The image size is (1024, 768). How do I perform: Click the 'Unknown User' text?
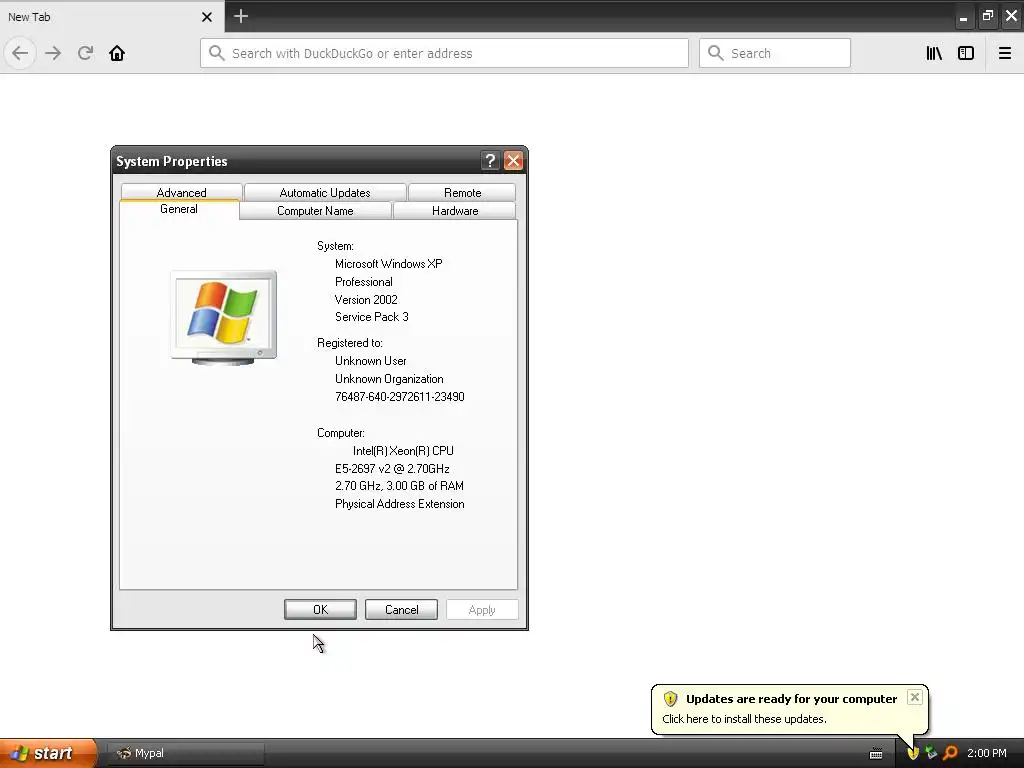click(370, 360)
